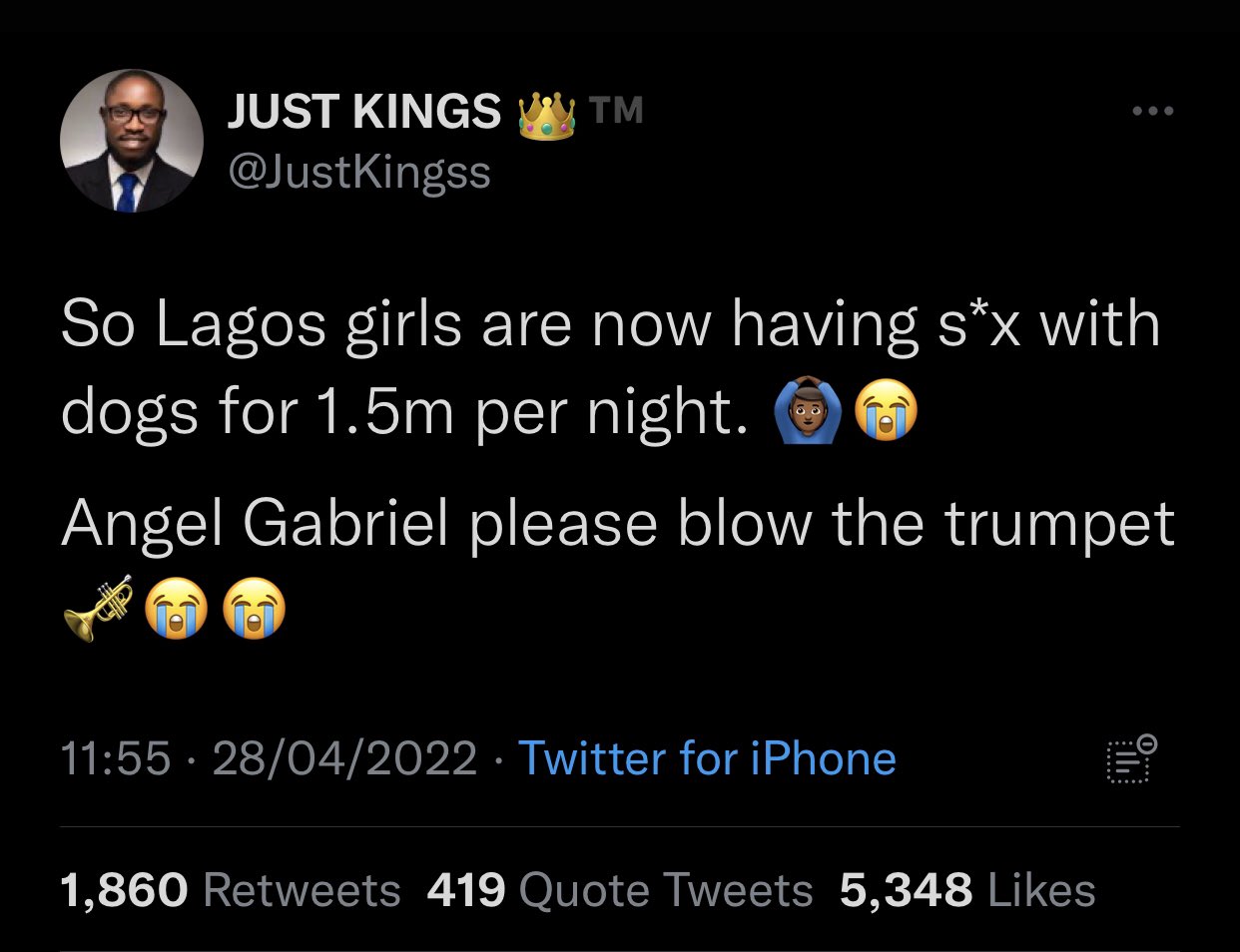Click the trumpet emoji

(97, 608)
